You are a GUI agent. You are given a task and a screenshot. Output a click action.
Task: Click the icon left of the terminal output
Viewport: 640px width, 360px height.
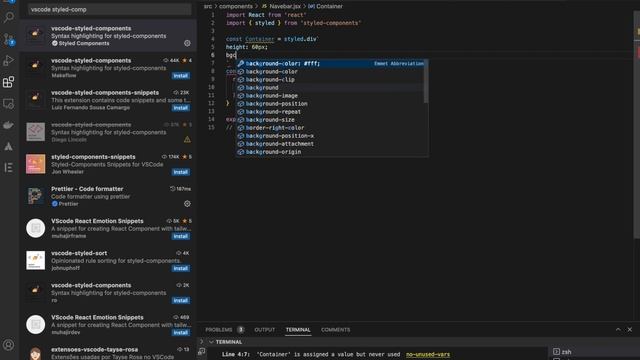click(202, 351)
